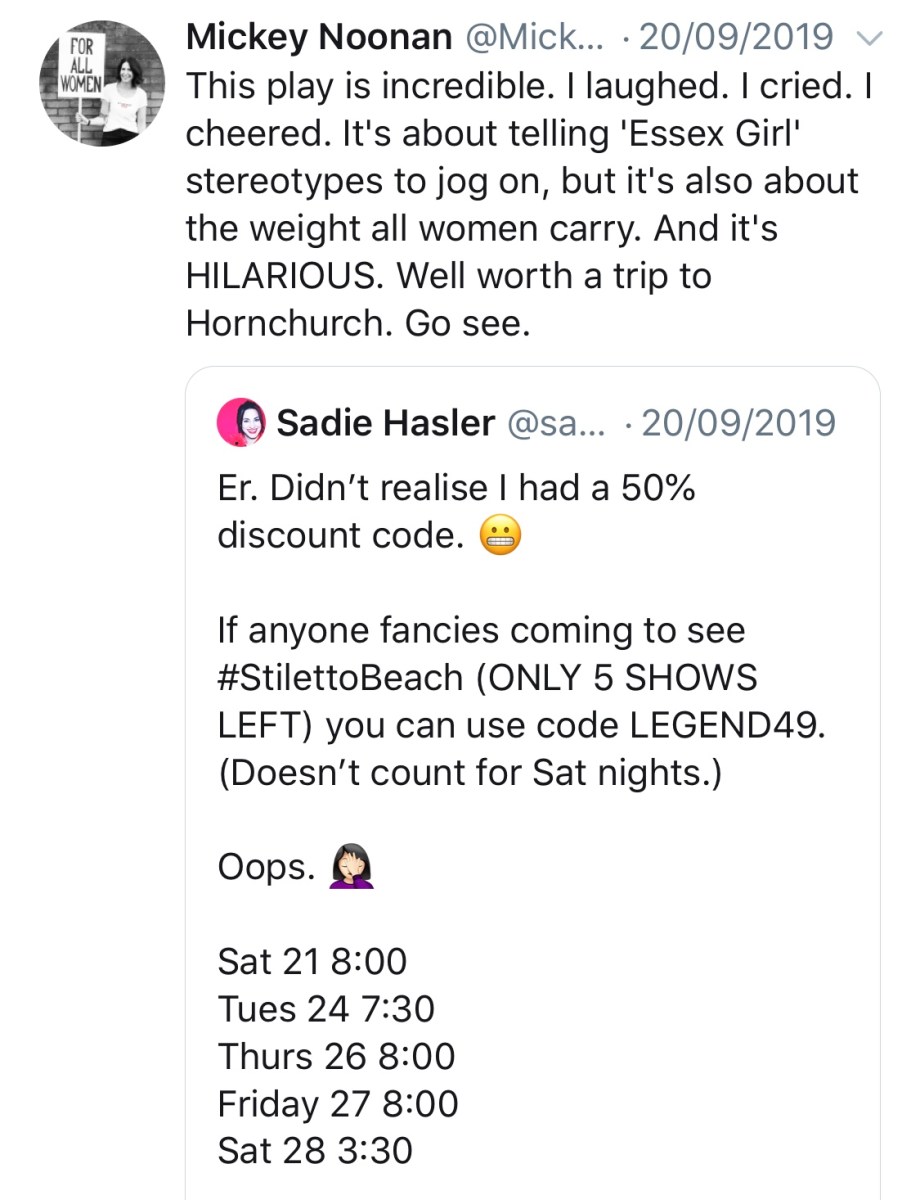Image resolution: width=920 pixels, height=1200 pixels.
Task: Click the main tweet's 20/09/2019 timestamp
Action: click(x=736, y=38)
